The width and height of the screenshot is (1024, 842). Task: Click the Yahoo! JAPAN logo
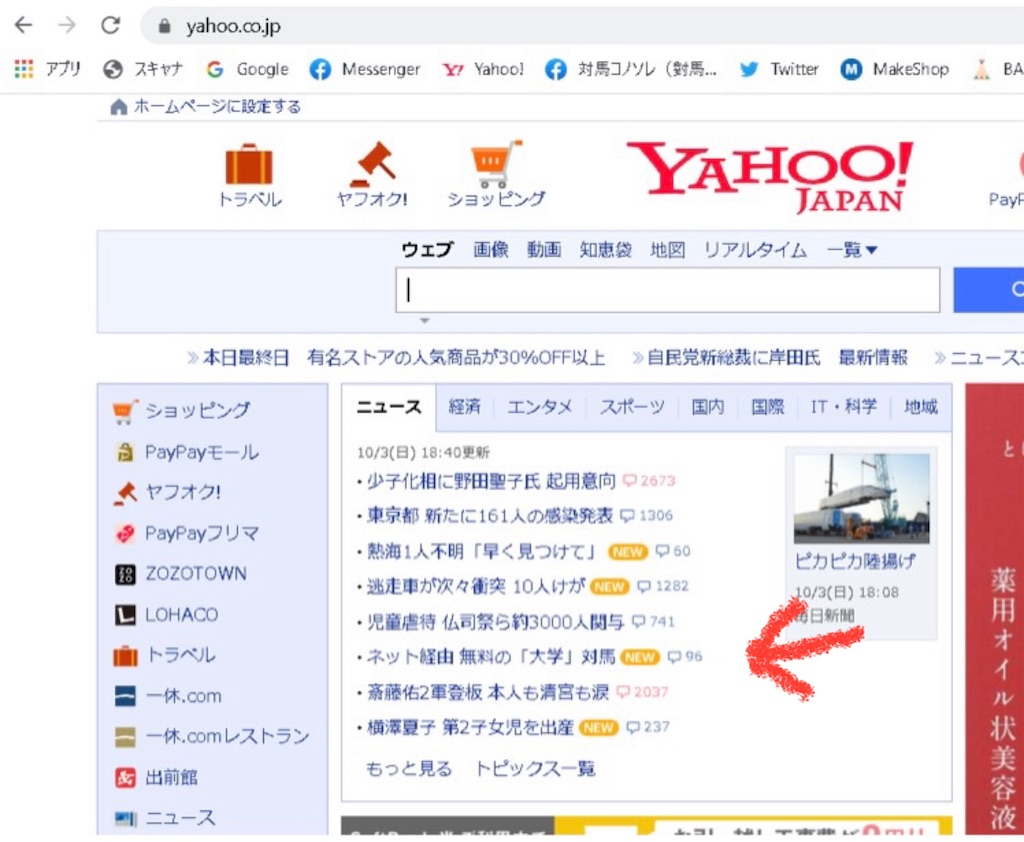click(x=771, y=176)
